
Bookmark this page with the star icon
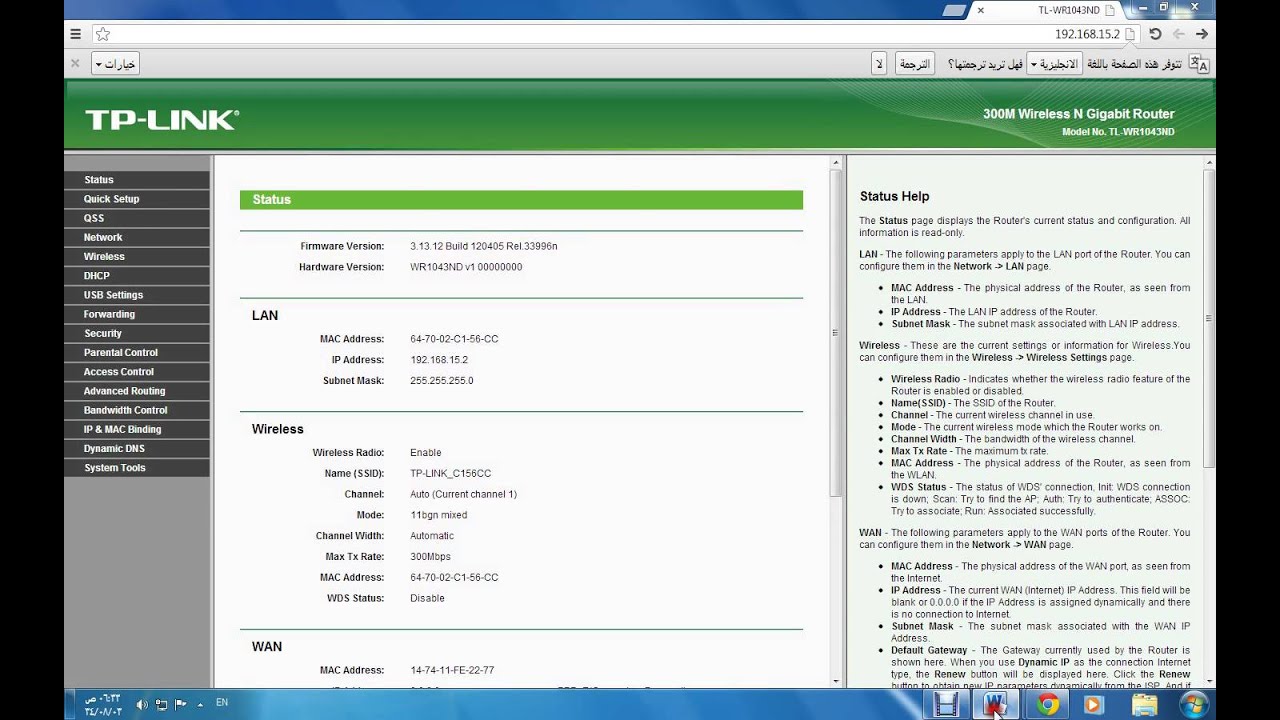click(x=102, y=34)
